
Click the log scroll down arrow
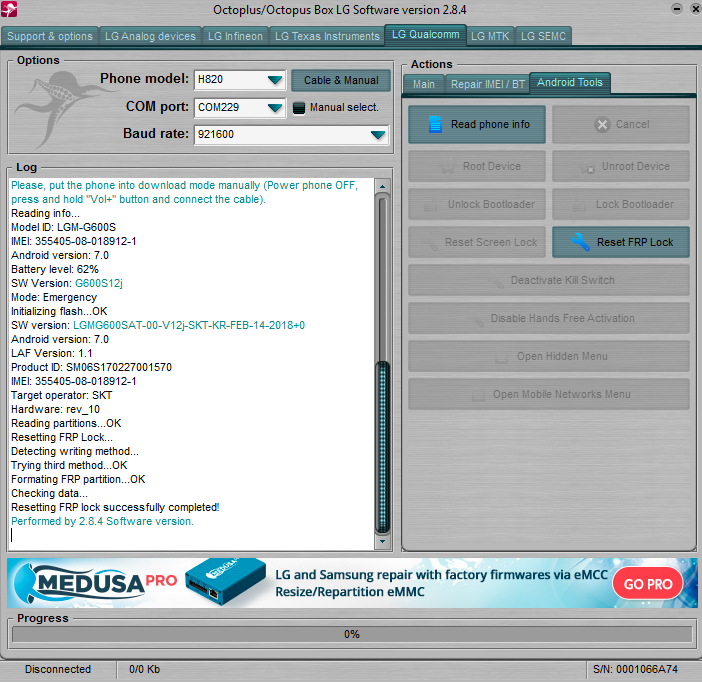click(x=382, y=541)
